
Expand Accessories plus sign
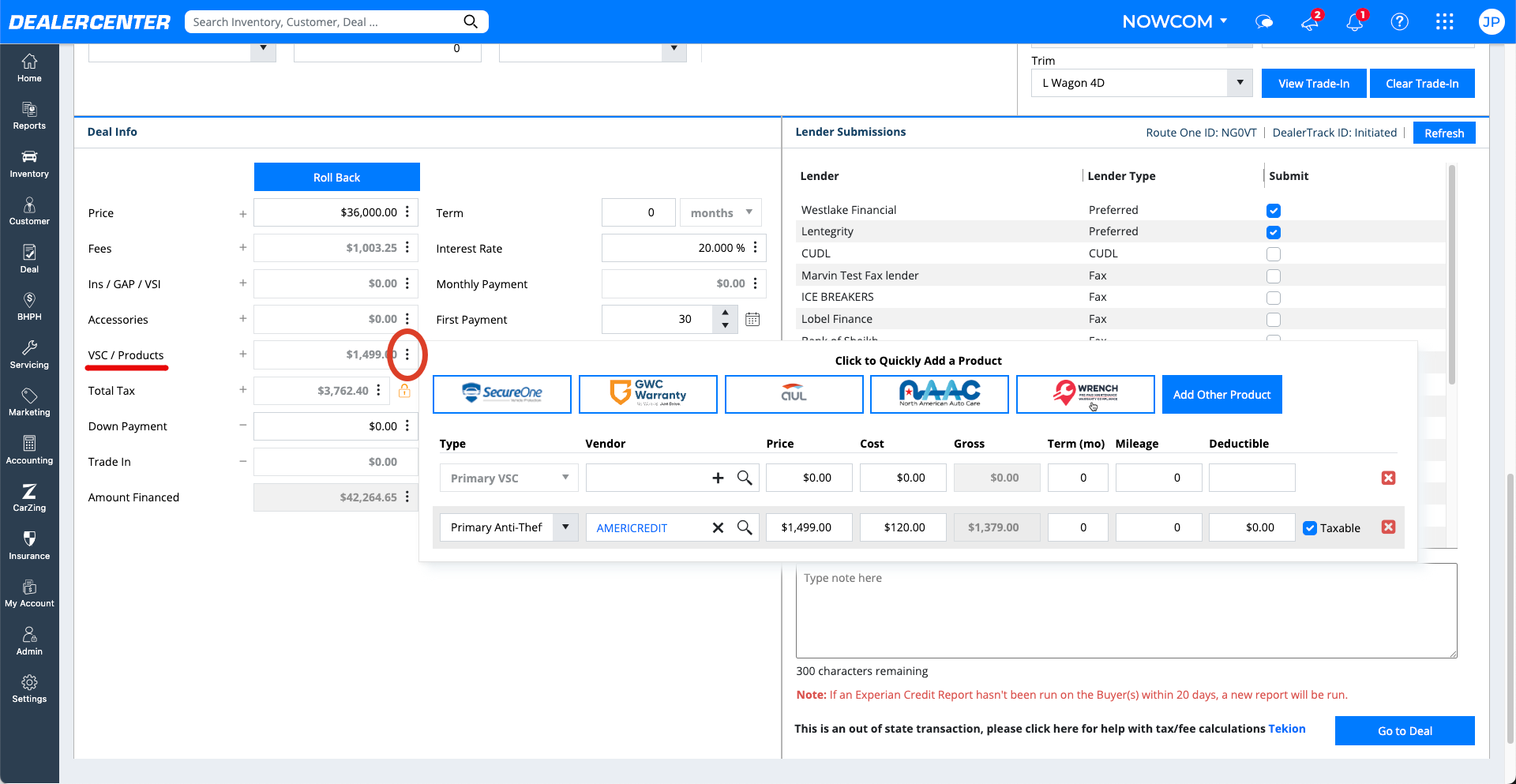(242, 319)
